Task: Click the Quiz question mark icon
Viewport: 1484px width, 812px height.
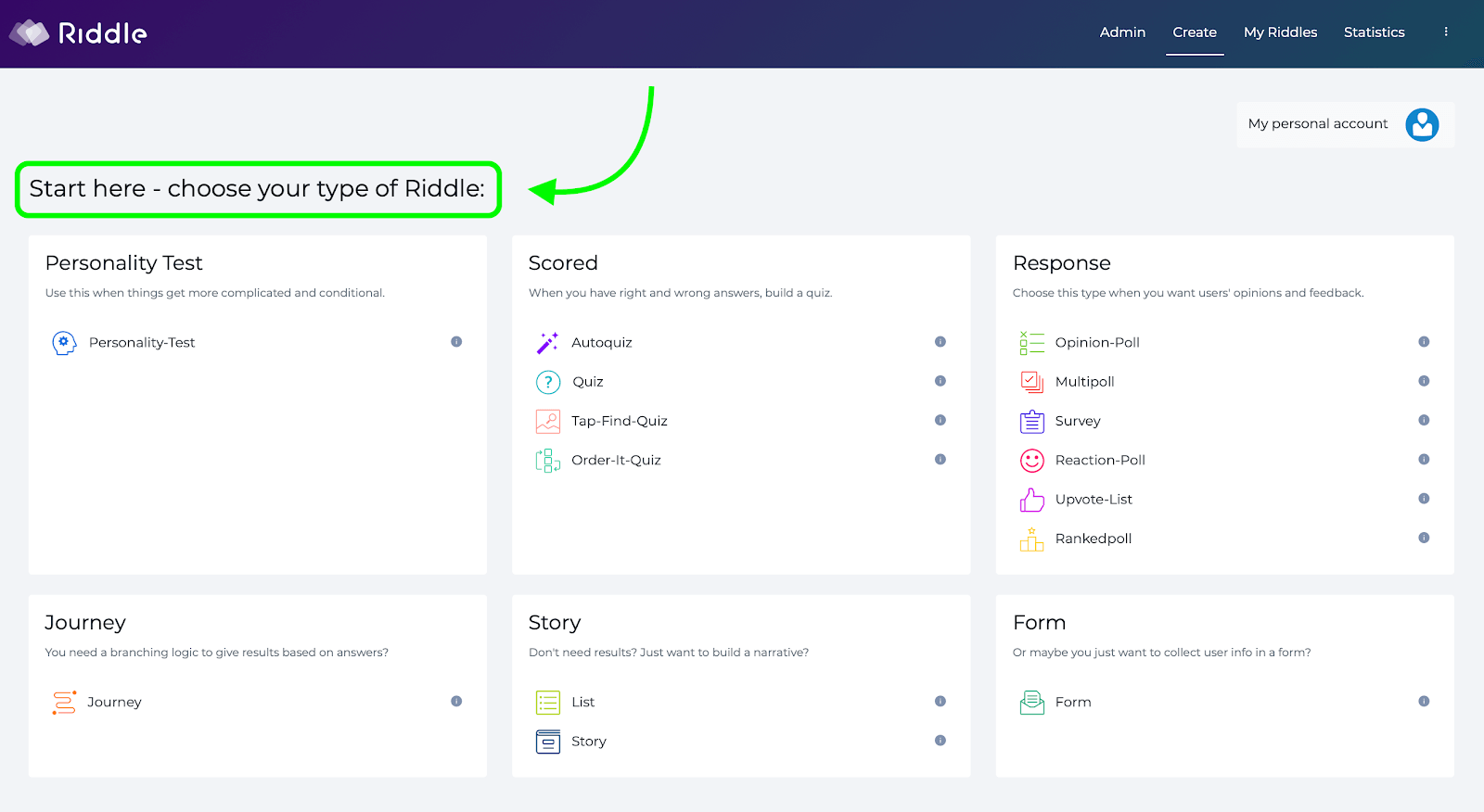Action: click(x=548, y=382)
